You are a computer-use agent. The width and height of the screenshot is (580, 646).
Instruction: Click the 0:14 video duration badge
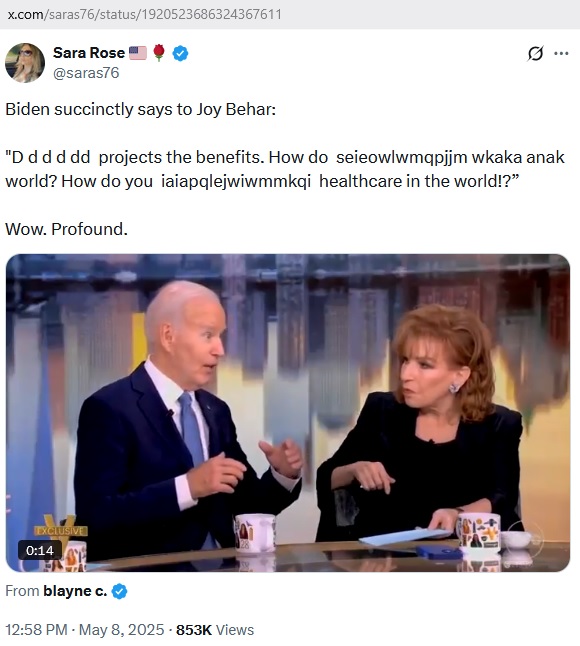pyautogui.click(x=40, y=550)
